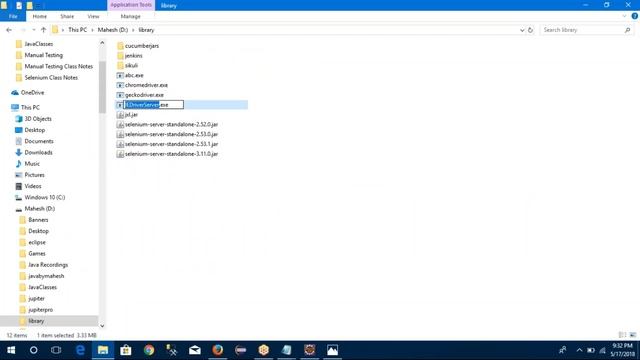Open Explorer Help icon

tap(635, 16)
